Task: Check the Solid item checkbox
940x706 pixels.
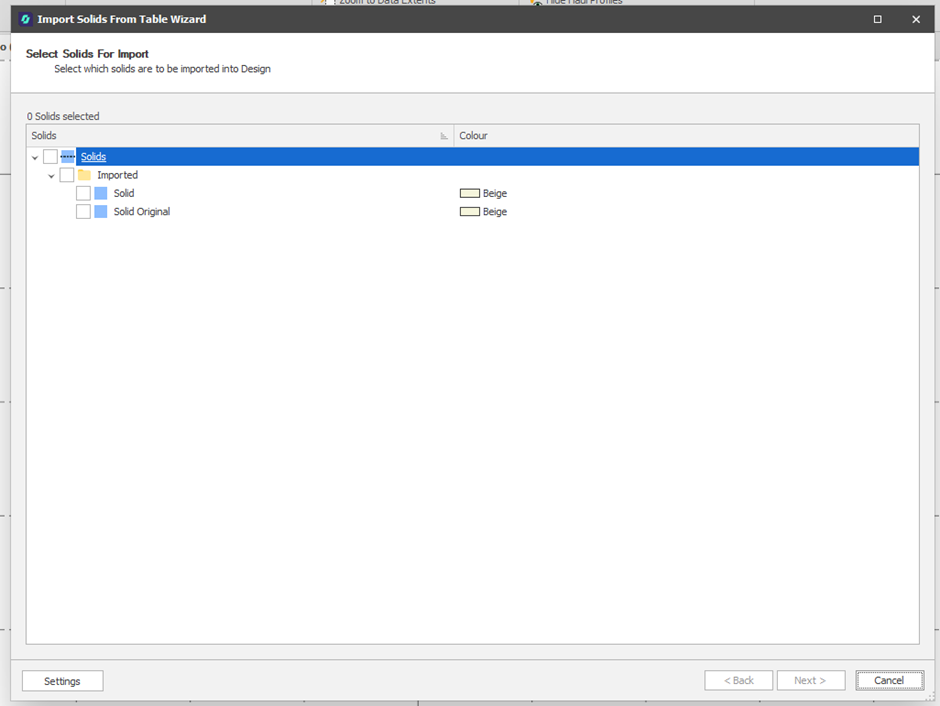Action: (83, 193)
